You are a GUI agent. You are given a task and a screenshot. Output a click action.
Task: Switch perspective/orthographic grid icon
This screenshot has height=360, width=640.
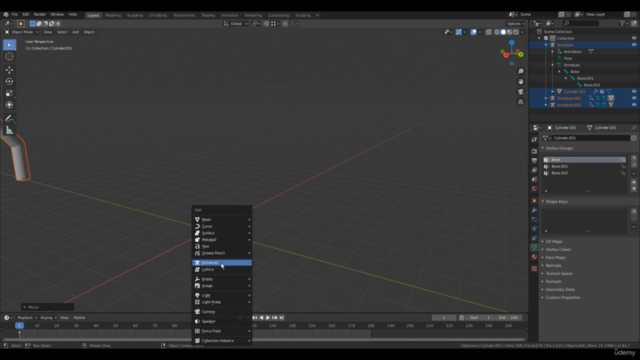click(x=520, y=102)
